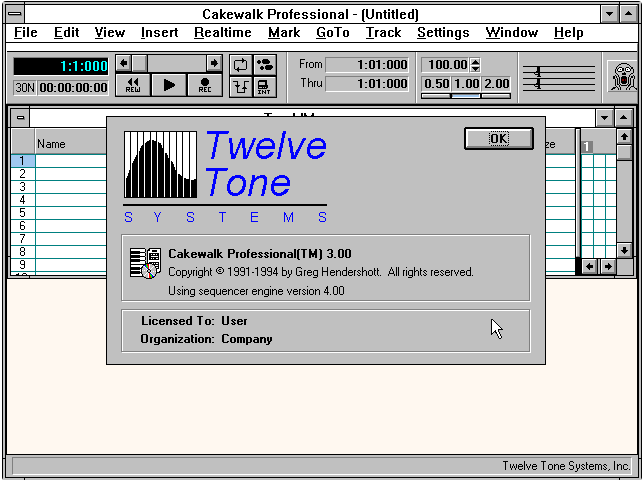Click left arrow of position scrollbar
The width and height of the screenshot is (643, 480).
(123, 64)
